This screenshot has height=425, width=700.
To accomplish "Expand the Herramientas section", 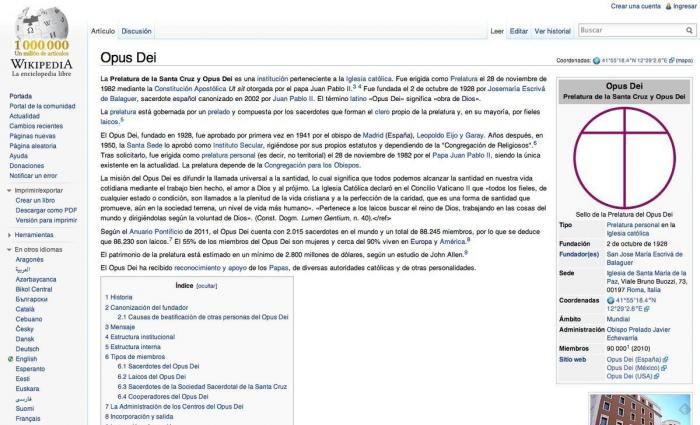I will tap(9, 235).
